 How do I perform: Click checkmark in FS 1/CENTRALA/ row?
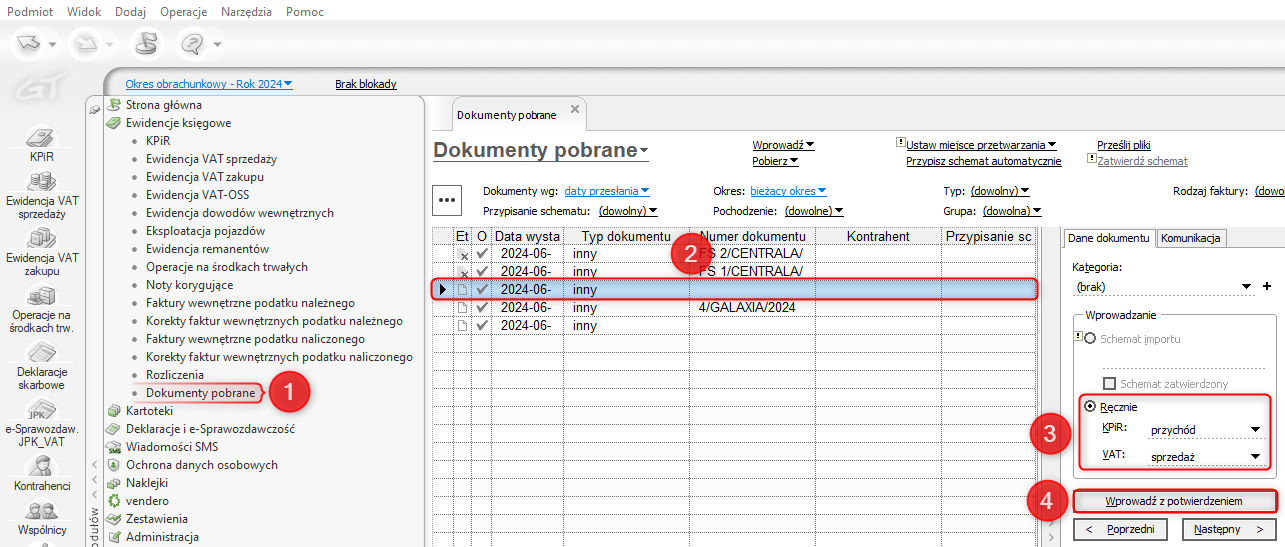click(x=482, y=272)
